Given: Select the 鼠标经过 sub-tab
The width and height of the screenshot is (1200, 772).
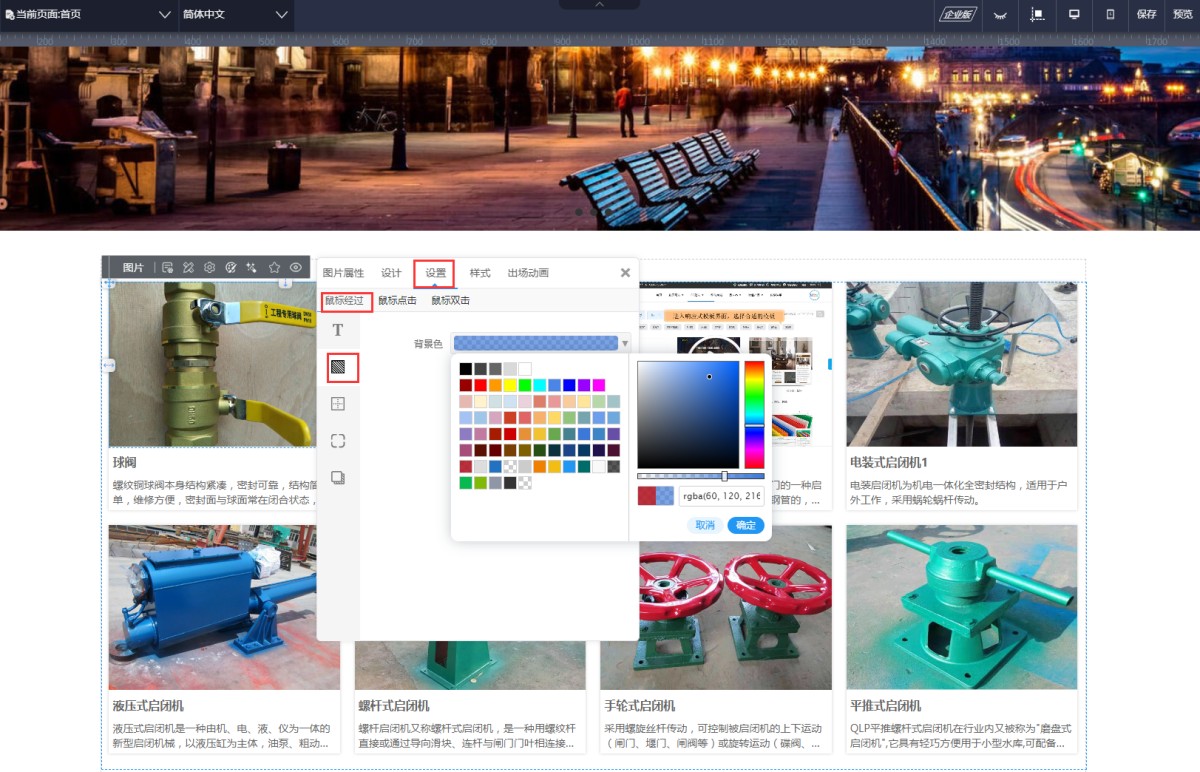Looking at the screenshot, I should [344, 301].
